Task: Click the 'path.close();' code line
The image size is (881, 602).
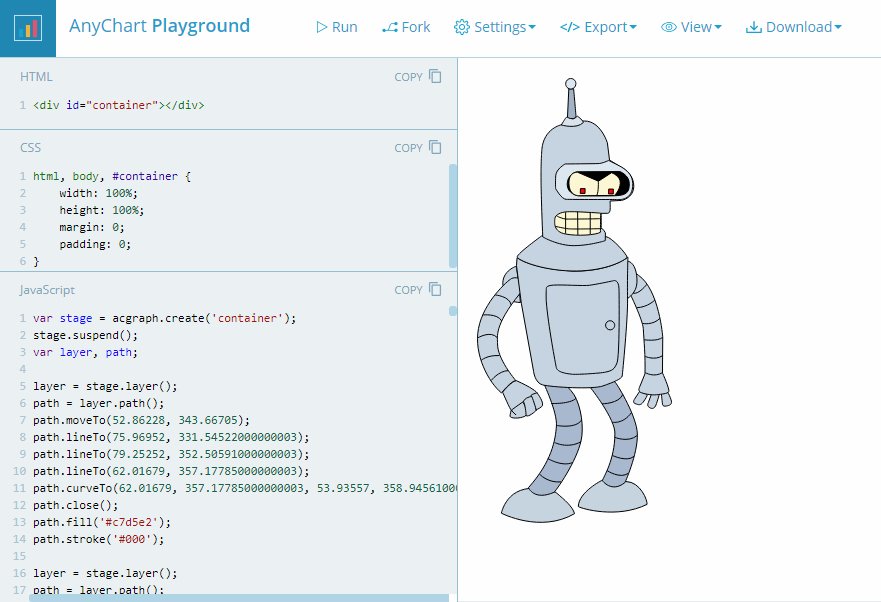Action: pyautogui.click(x=75, y=505)
